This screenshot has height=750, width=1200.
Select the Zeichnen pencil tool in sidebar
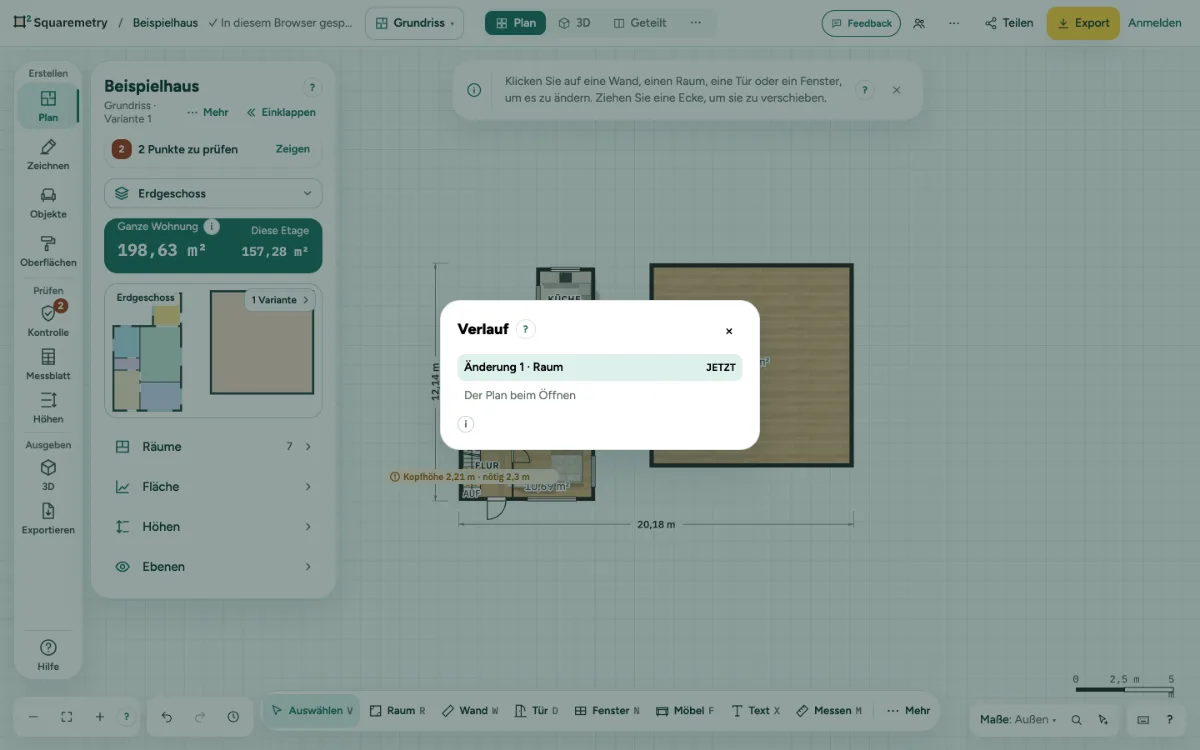pos(48,155)
